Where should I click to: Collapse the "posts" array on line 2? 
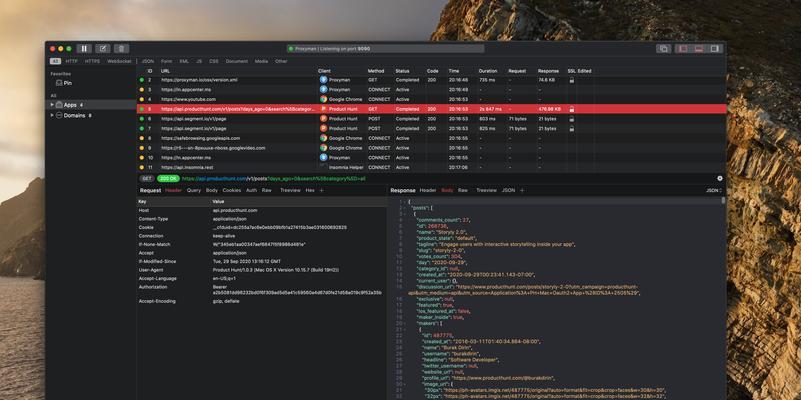[x=407, y=208]
